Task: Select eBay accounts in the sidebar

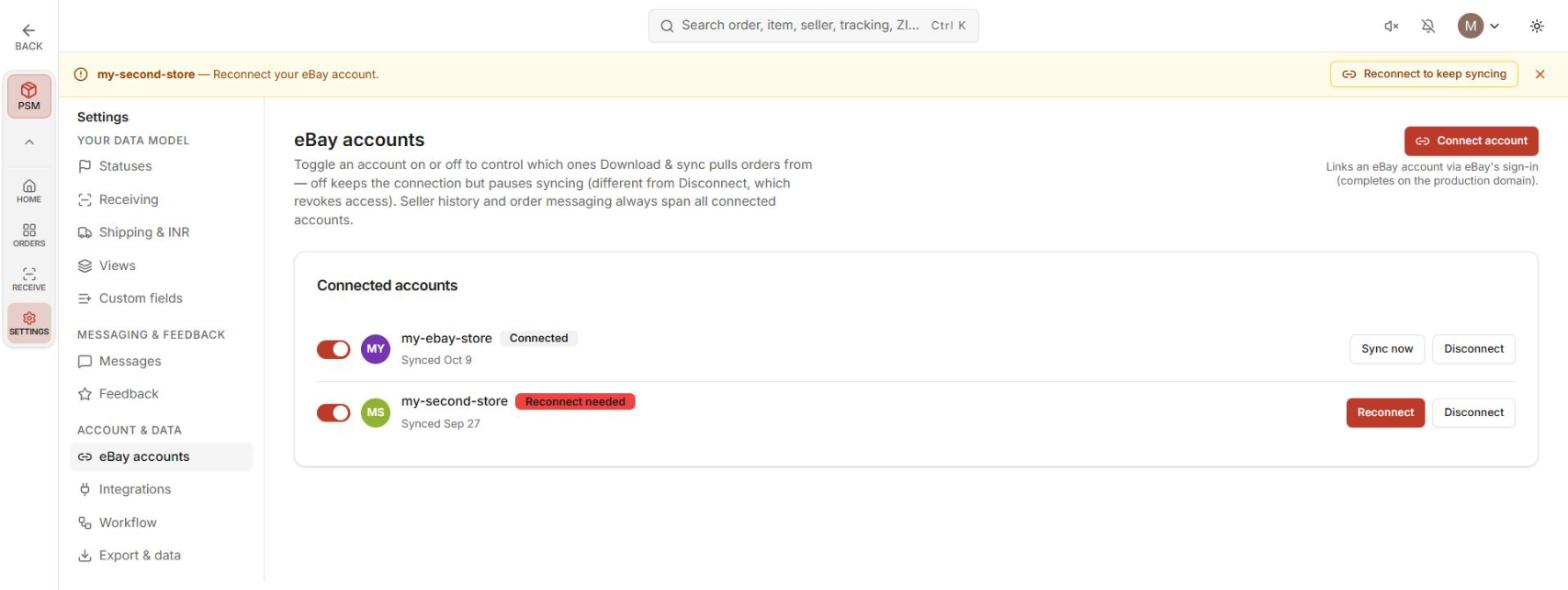Action: 161,457
